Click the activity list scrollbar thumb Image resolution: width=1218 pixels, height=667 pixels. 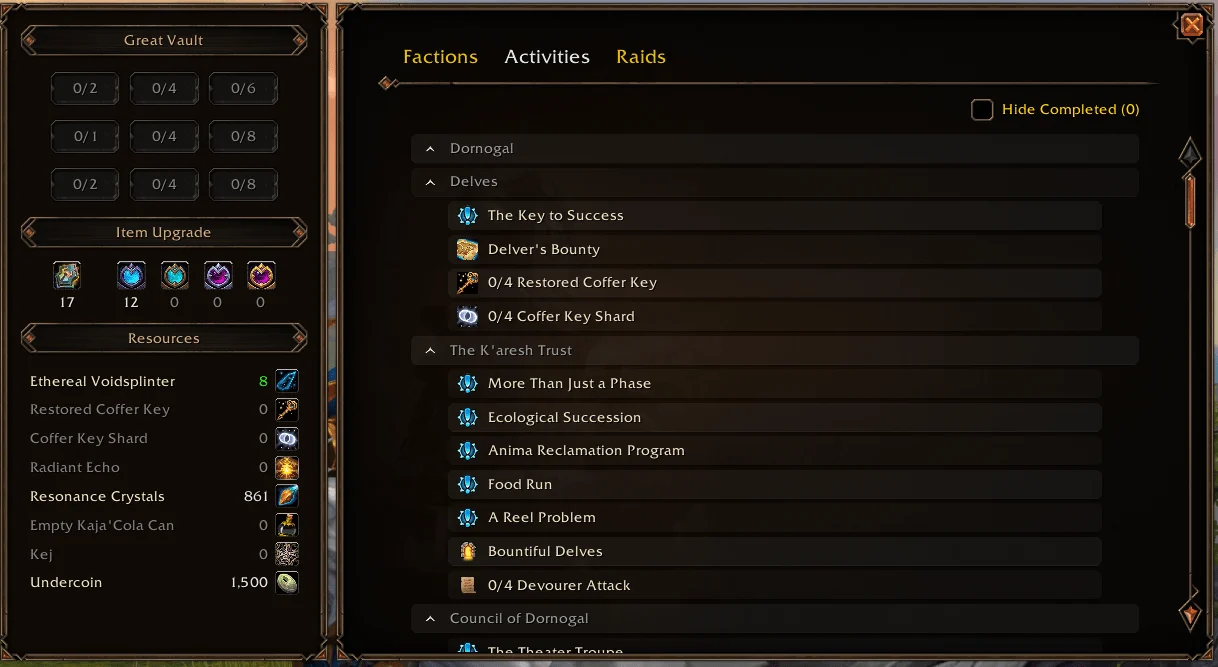(x=1190, y=200)
